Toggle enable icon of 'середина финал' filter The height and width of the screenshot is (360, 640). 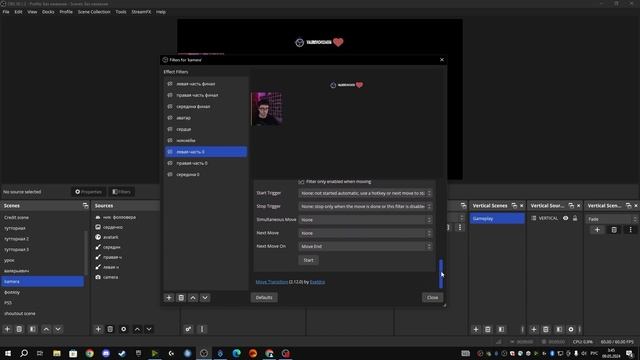(170, 107)
